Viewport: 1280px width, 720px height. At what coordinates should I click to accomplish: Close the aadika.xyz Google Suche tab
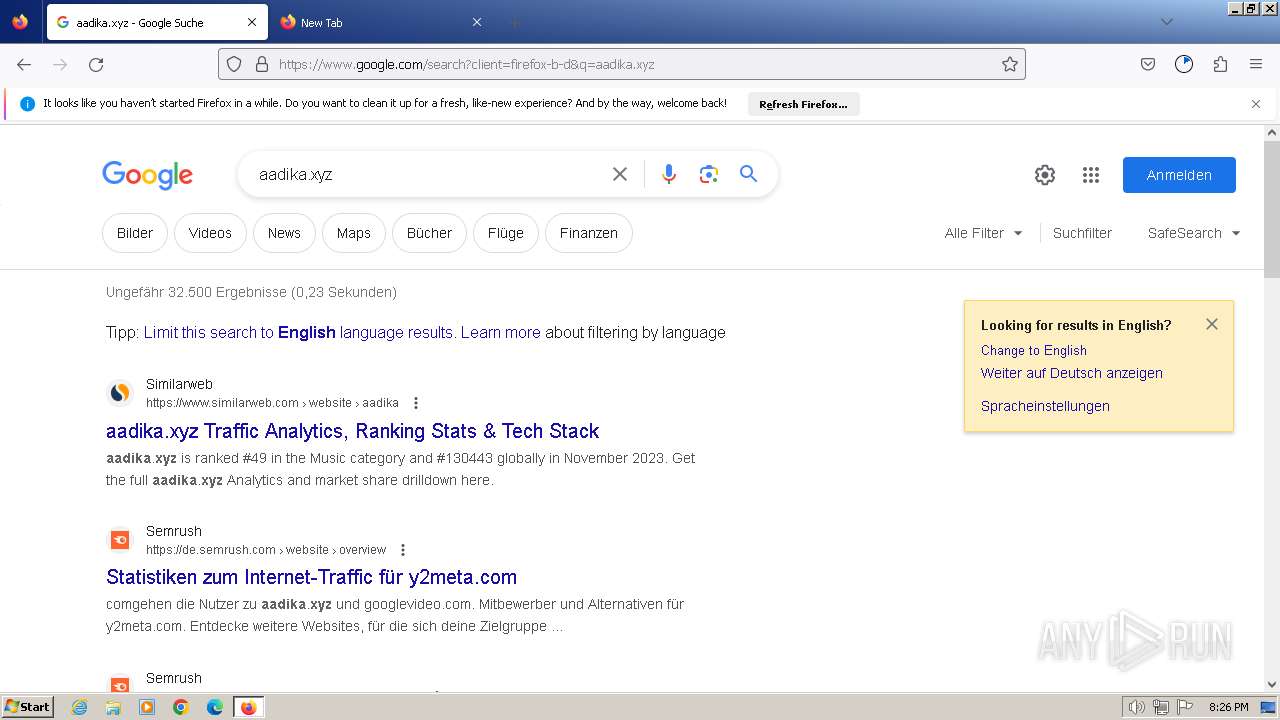click(x=252, y=22)
